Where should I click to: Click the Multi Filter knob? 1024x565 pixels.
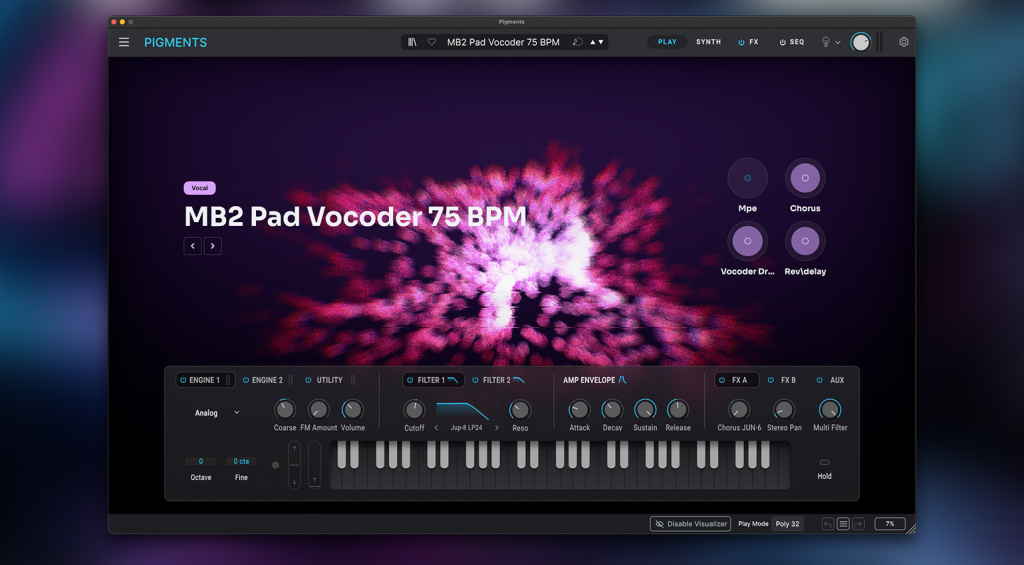pos(830,410)
